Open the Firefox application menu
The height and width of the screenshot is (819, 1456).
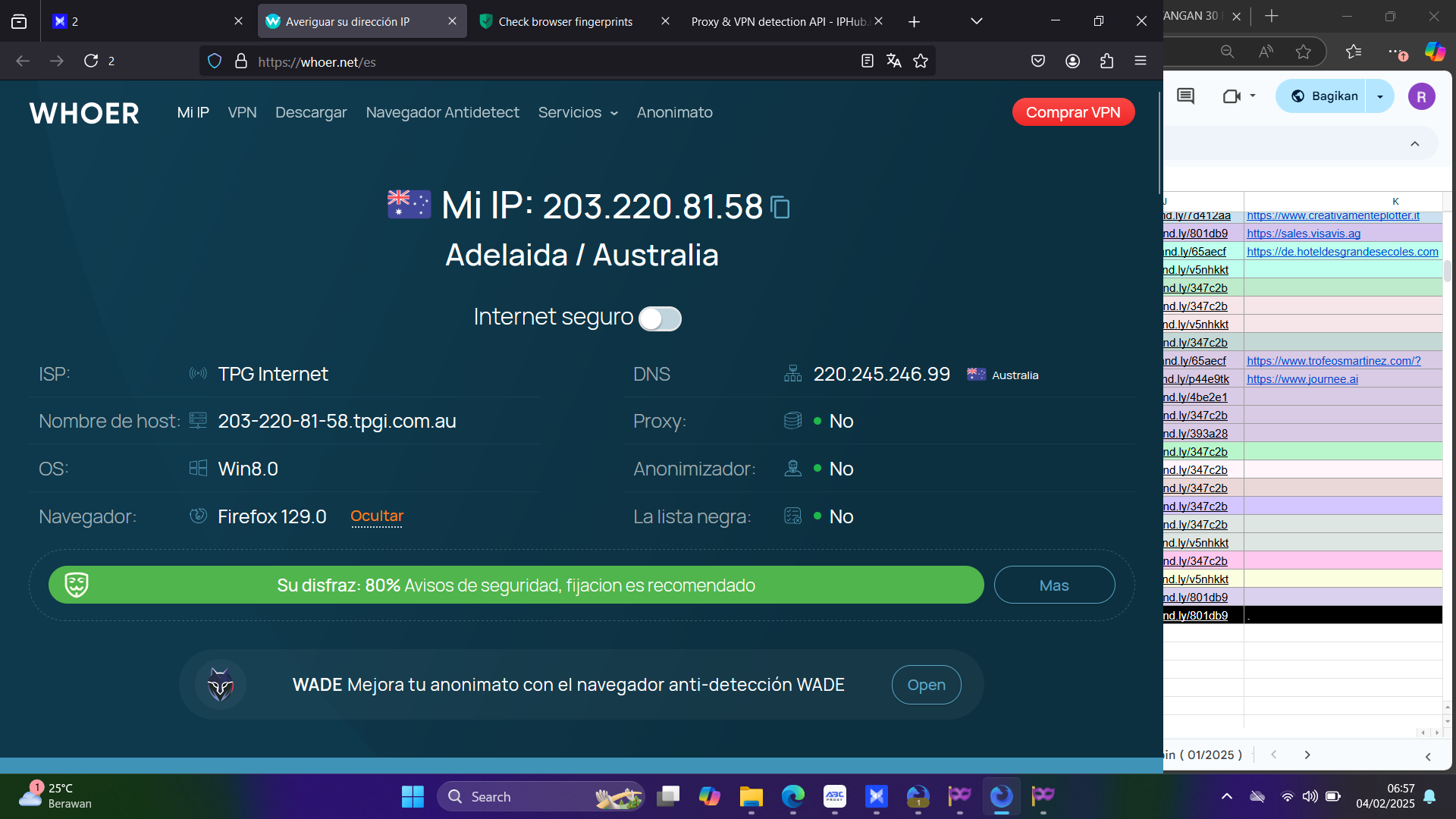pos(1141,61)
